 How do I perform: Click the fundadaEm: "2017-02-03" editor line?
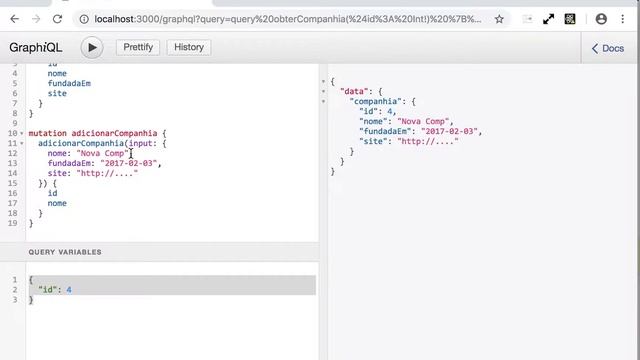coord(104,163)
